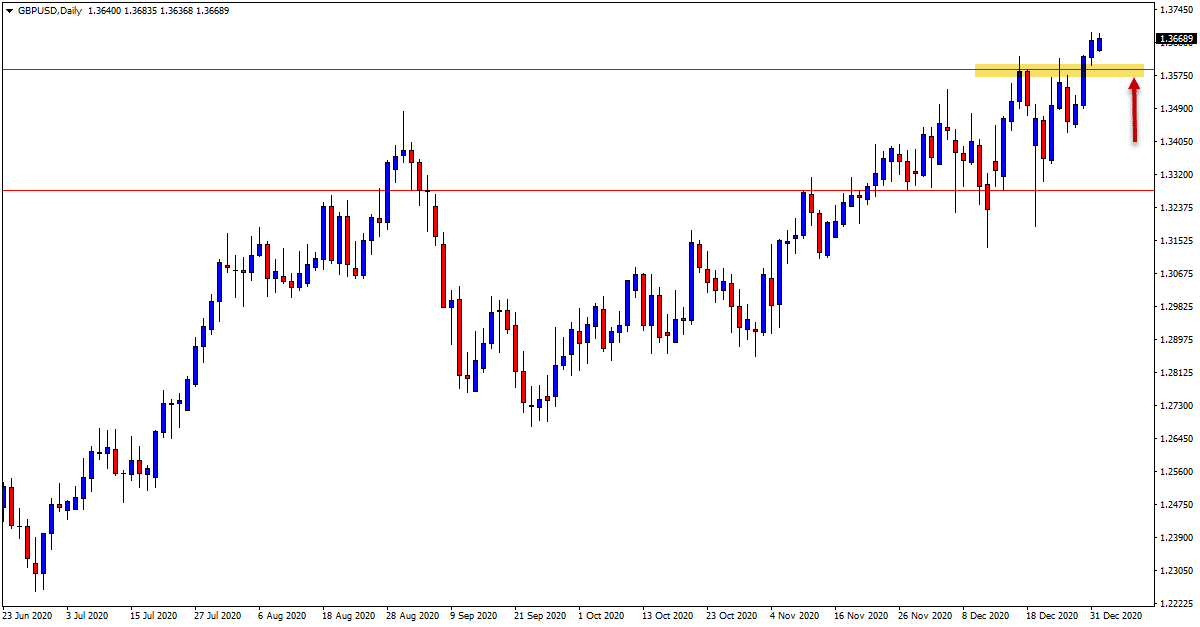Click the 1 Oct 2020 date label
1200x627 pixels.
click(601, 616)
